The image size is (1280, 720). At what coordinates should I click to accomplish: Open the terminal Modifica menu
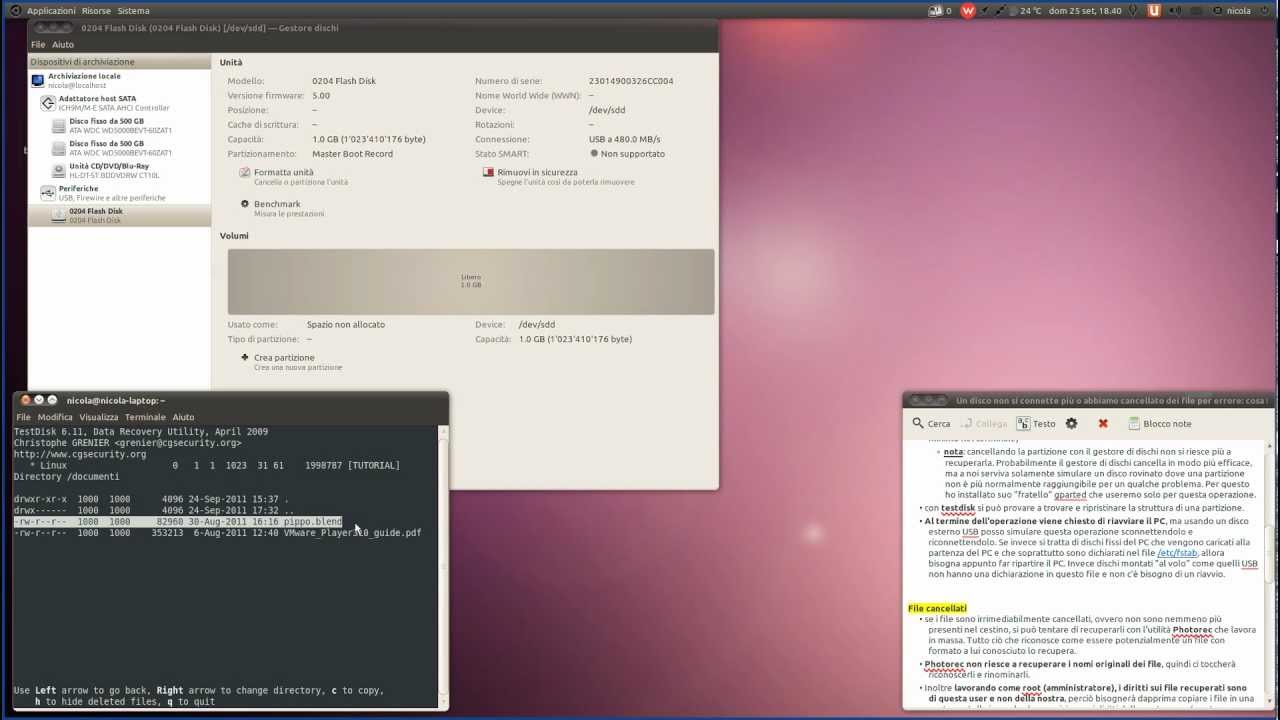tap(55, 417)
